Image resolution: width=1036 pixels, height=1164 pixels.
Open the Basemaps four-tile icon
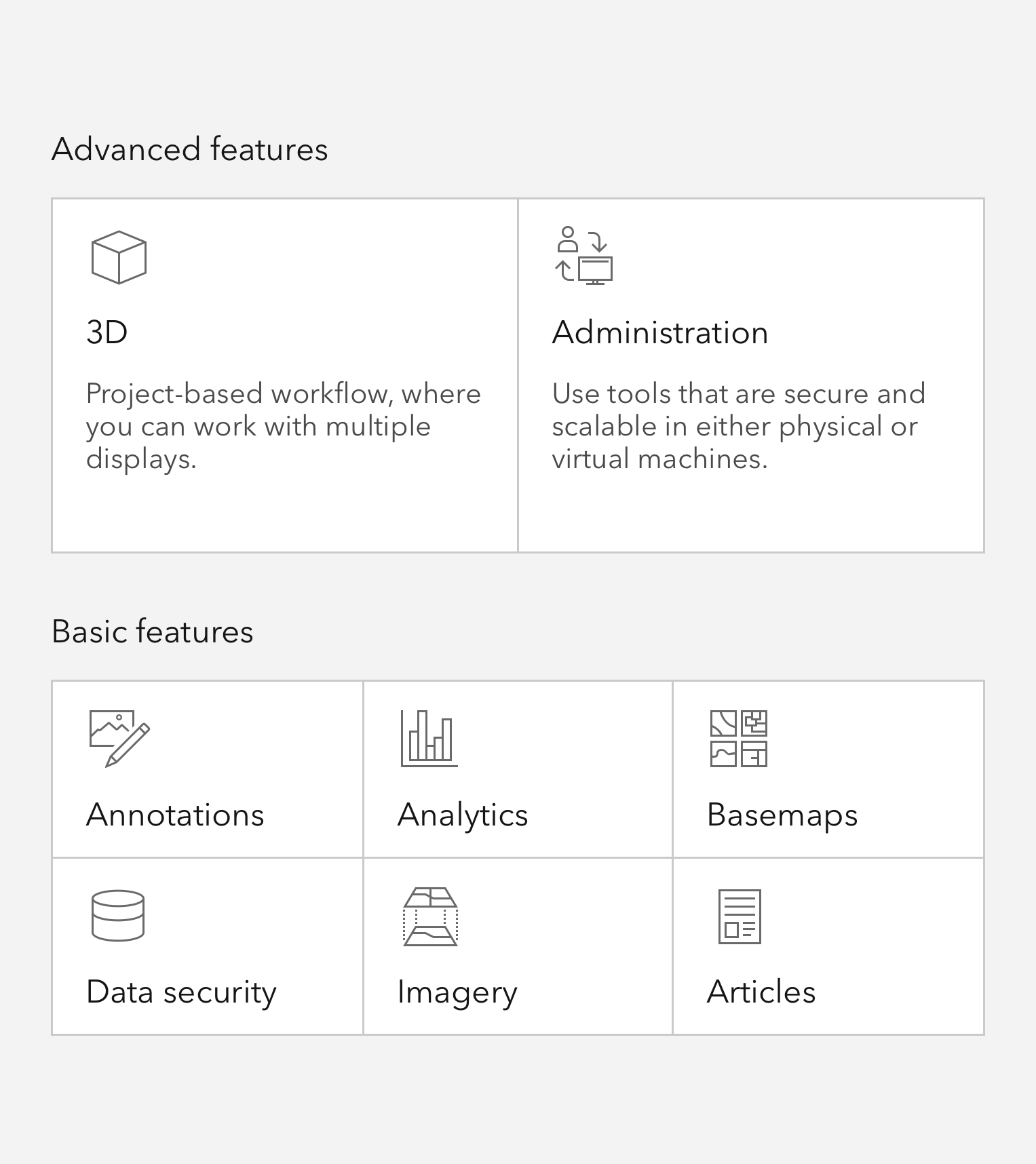(739, 739)
